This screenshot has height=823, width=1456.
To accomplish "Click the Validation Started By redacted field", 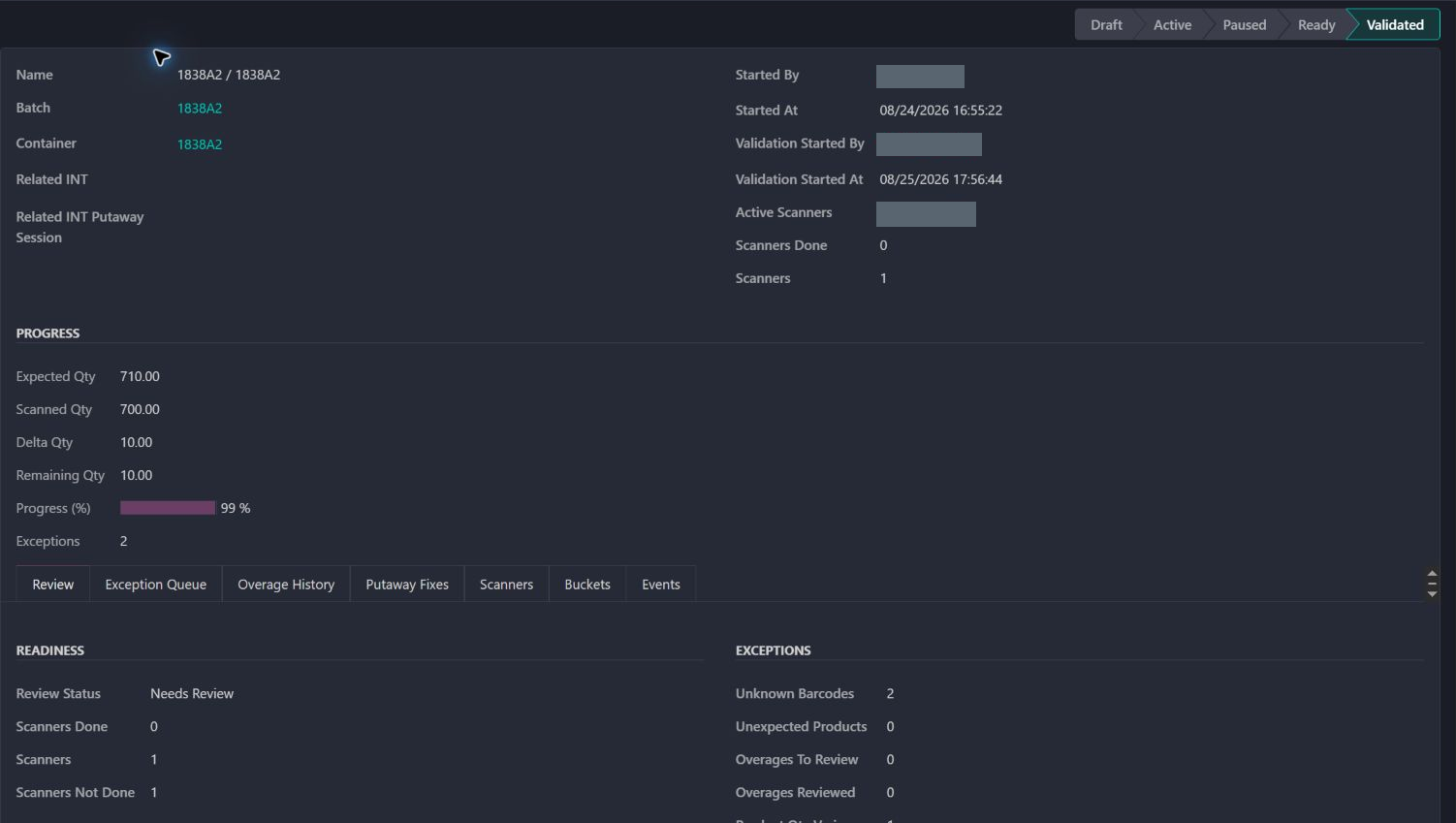I will (x=929, y=144).
